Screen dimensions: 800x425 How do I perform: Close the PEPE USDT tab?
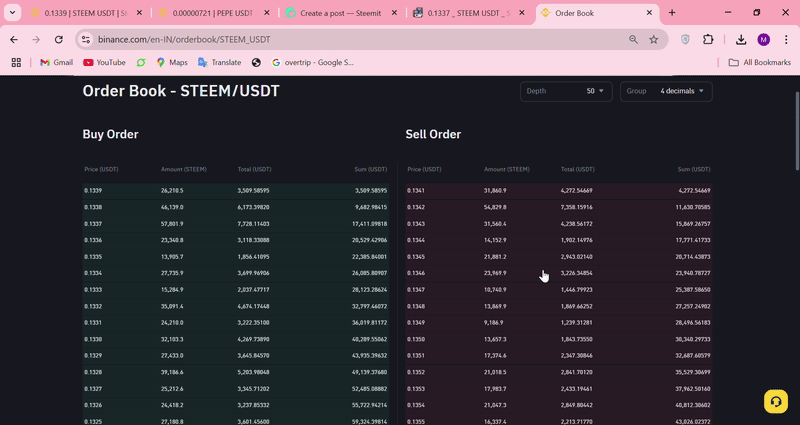267,13
